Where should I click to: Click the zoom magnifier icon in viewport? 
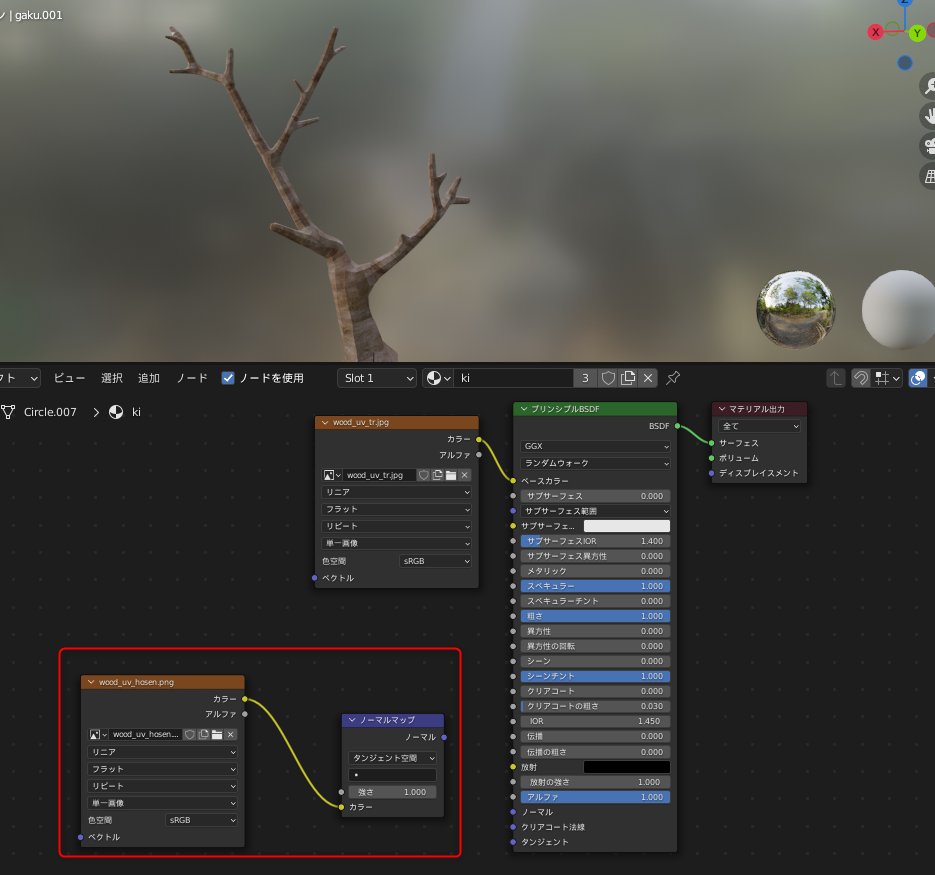tap(926, 86)
